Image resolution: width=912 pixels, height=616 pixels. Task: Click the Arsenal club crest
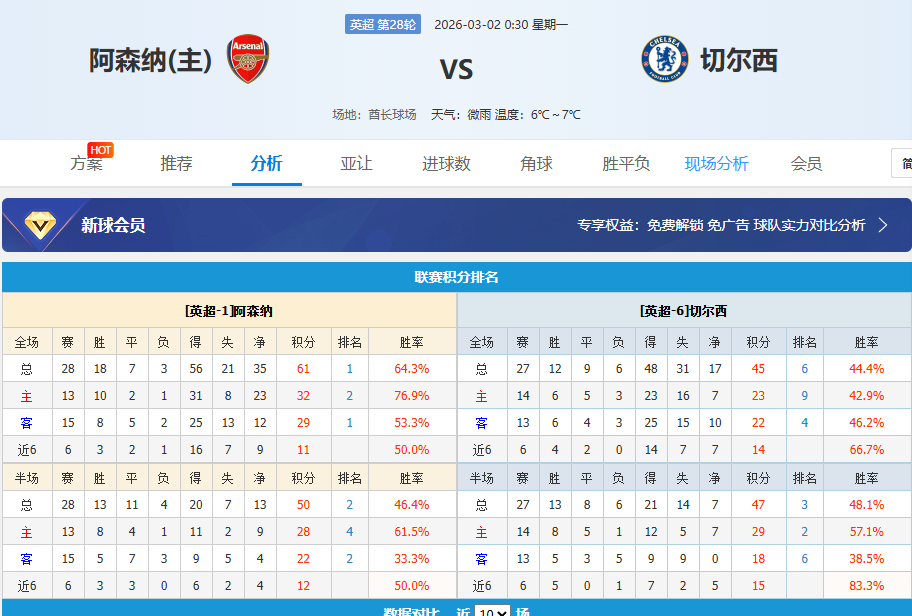248,60
